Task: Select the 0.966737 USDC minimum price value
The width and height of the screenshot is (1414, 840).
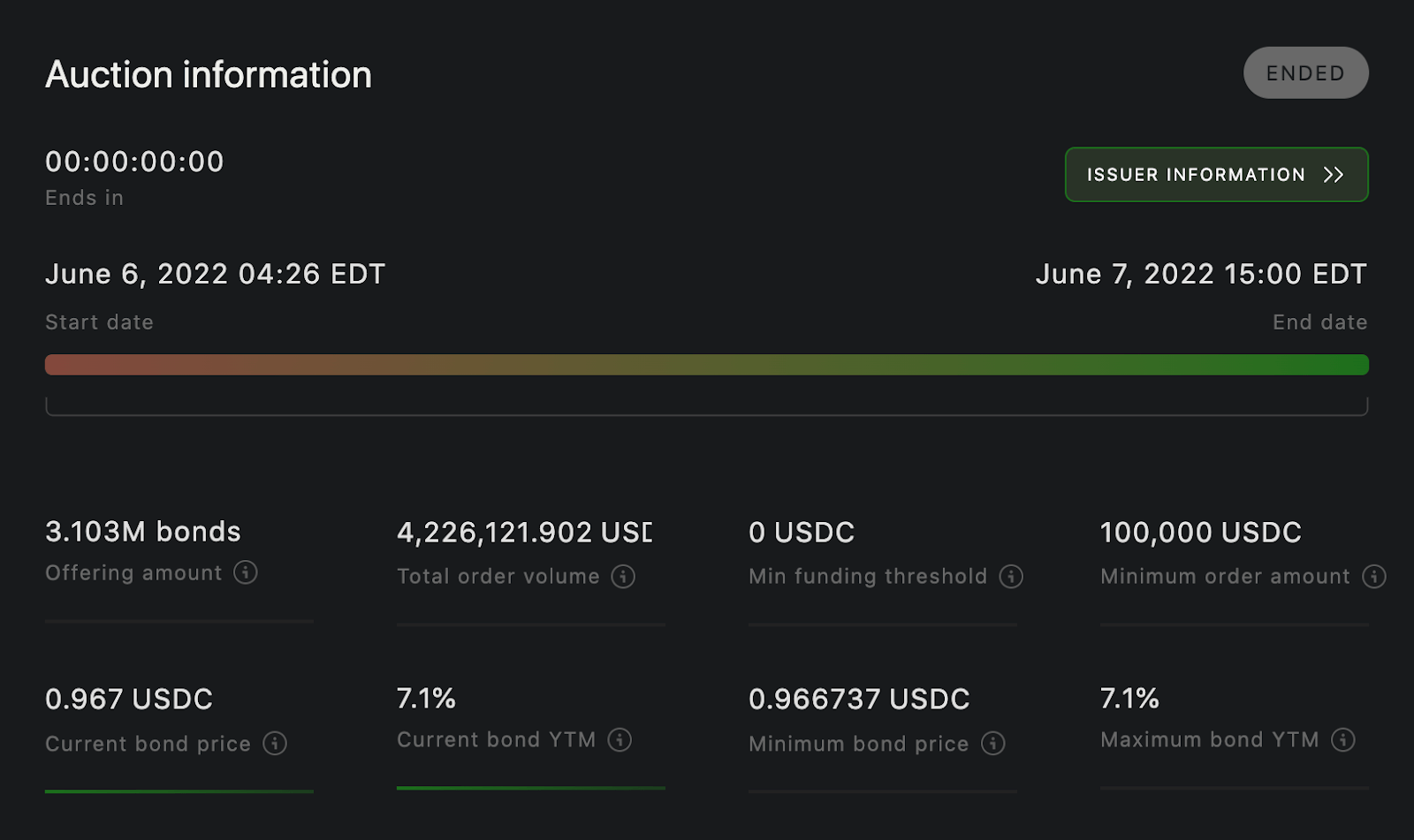Action: (x=859, y=699)
